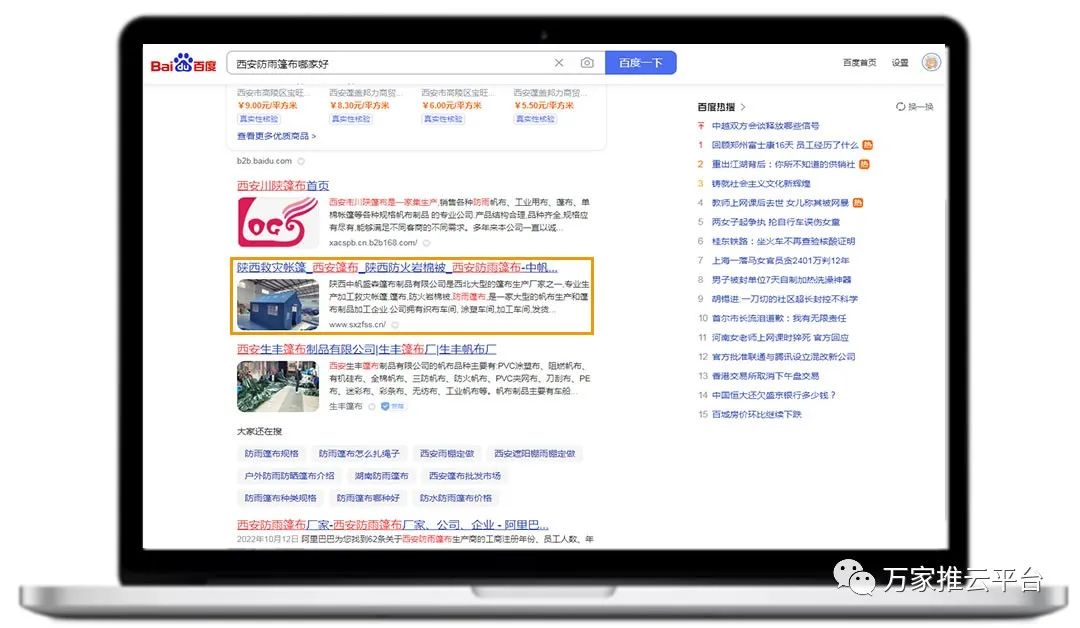The height and width of the screenshot is (628, 1080).
Task: Open the 设置 menu
Action: pos(900,63)
